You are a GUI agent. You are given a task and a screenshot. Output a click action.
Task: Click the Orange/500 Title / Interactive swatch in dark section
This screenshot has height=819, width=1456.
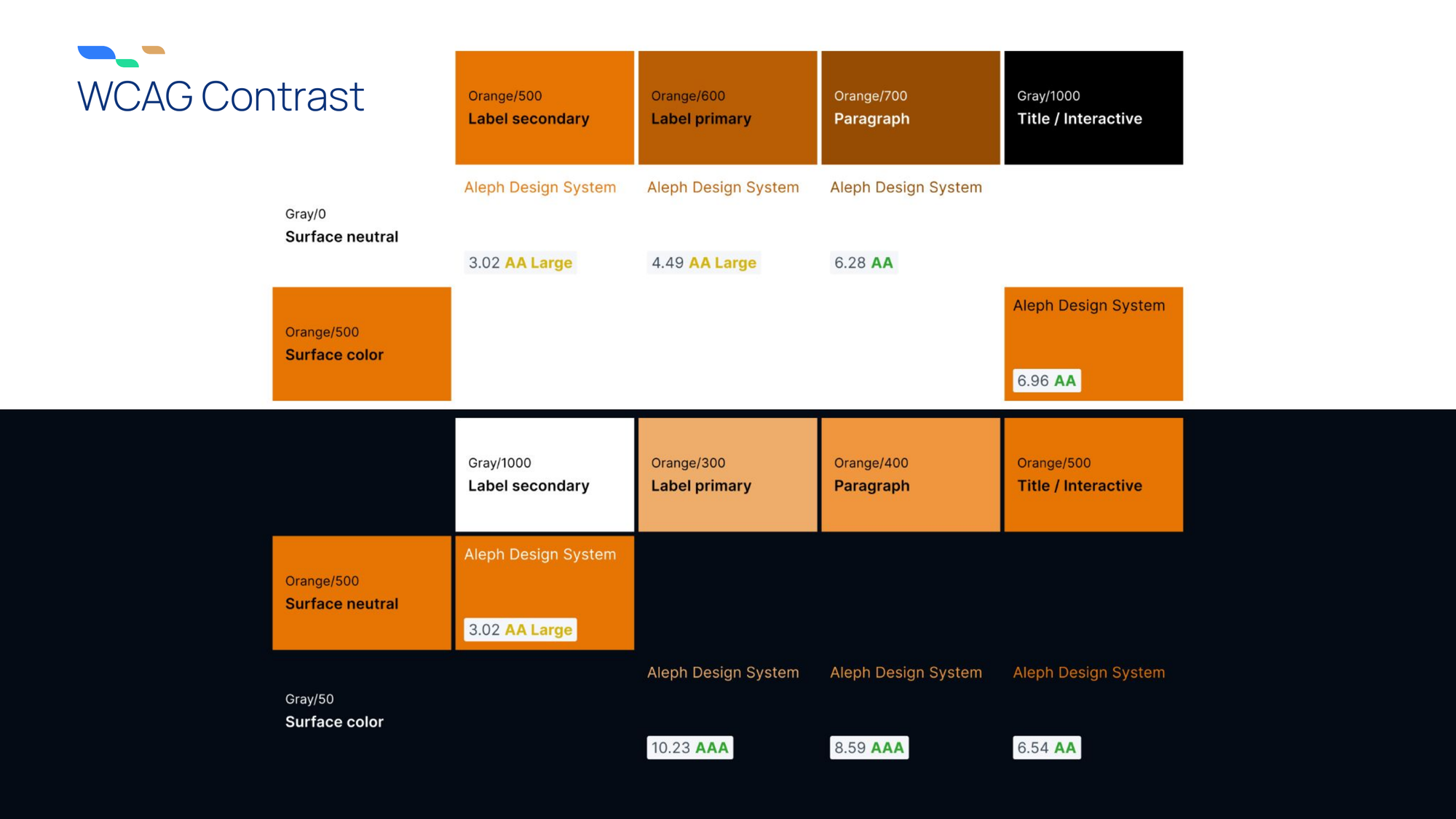pos(1093,475)
